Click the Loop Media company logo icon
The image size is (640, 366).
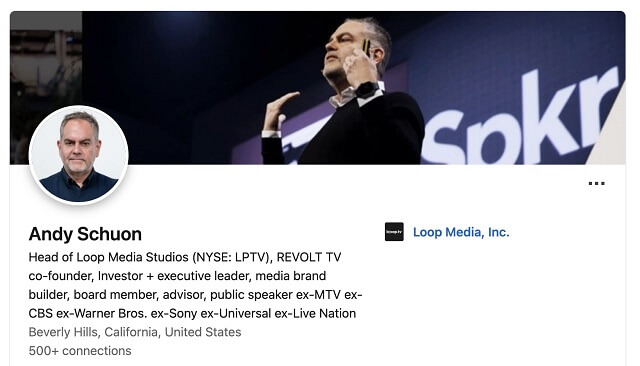tap(394, 232)
